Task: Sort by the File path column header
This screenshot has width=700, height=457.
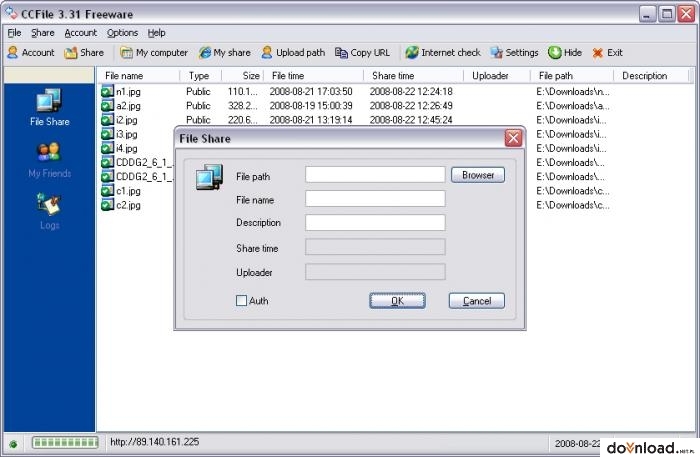Action: point(572,76)
